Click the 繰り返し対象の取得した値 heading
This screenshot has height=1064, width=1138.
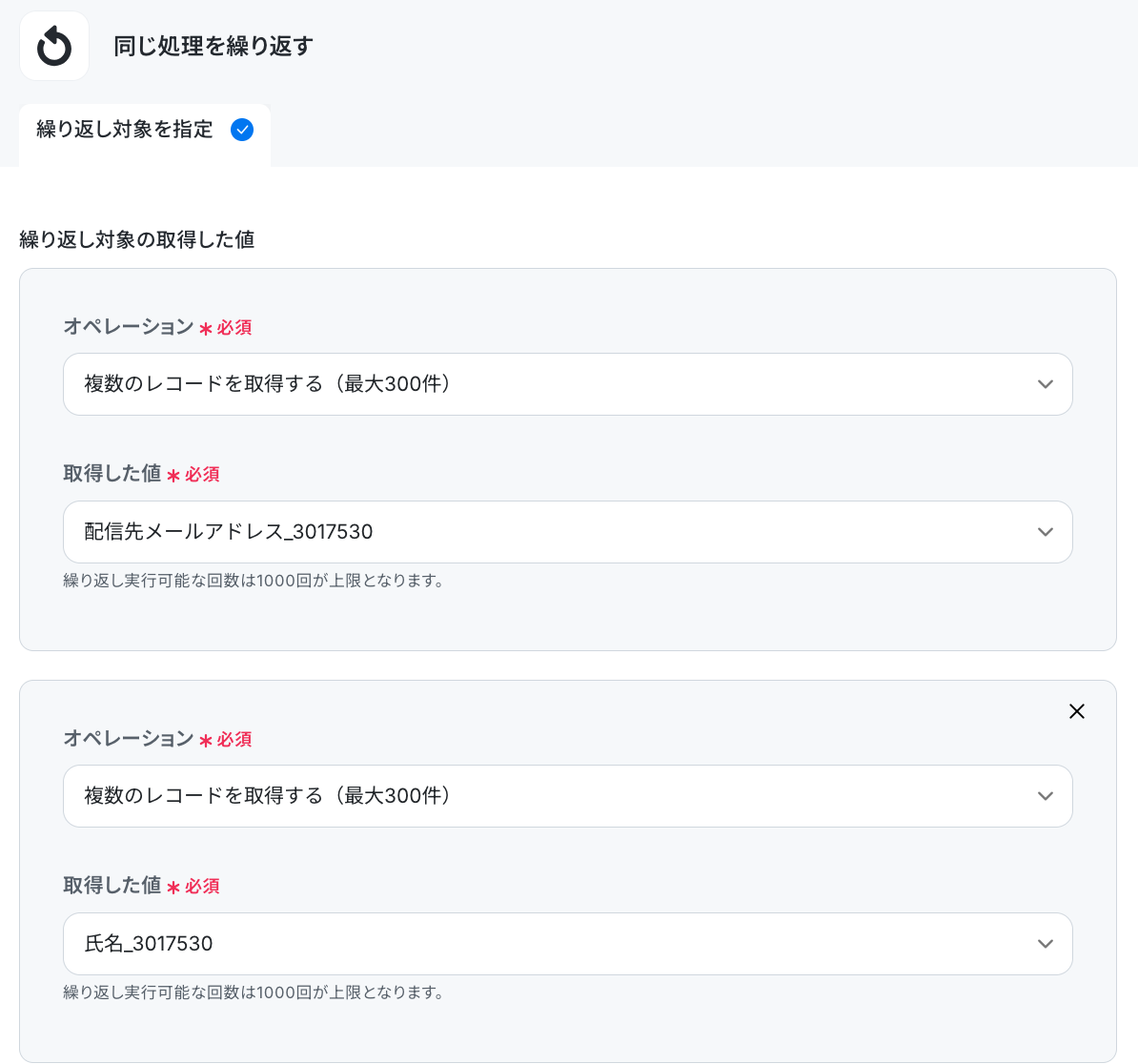tap(137, 239)
